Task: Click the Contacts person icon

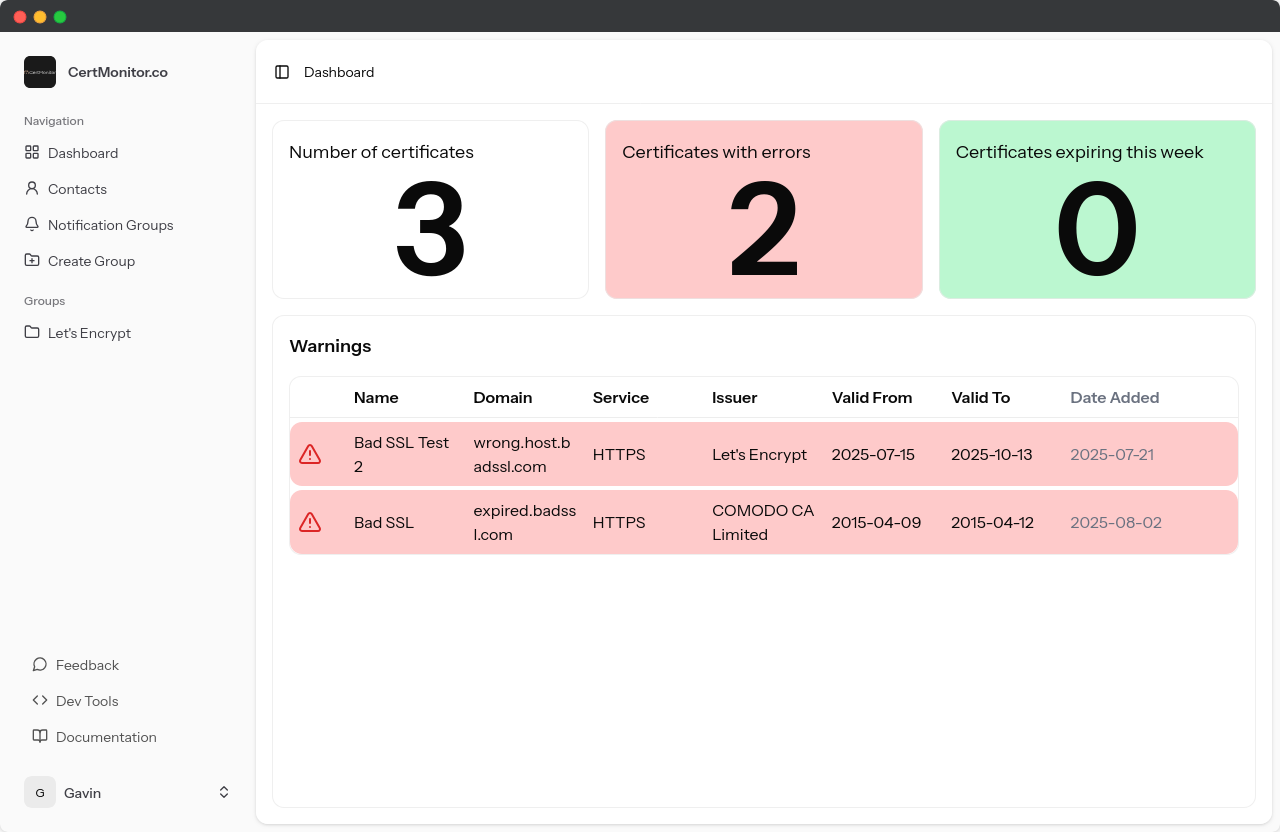Action: coord(32,188)
